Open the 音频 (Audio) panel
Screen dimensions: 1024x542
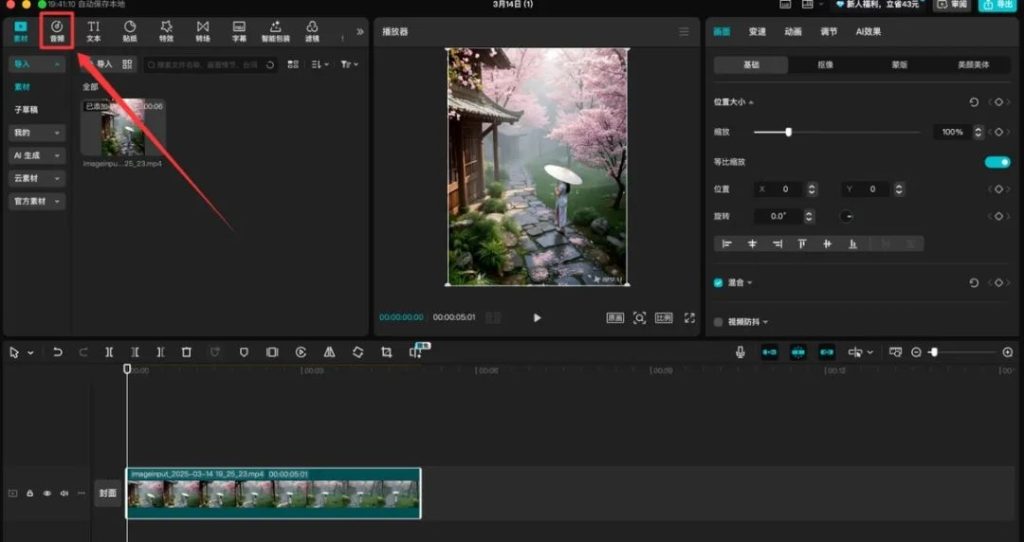point(57,30)
